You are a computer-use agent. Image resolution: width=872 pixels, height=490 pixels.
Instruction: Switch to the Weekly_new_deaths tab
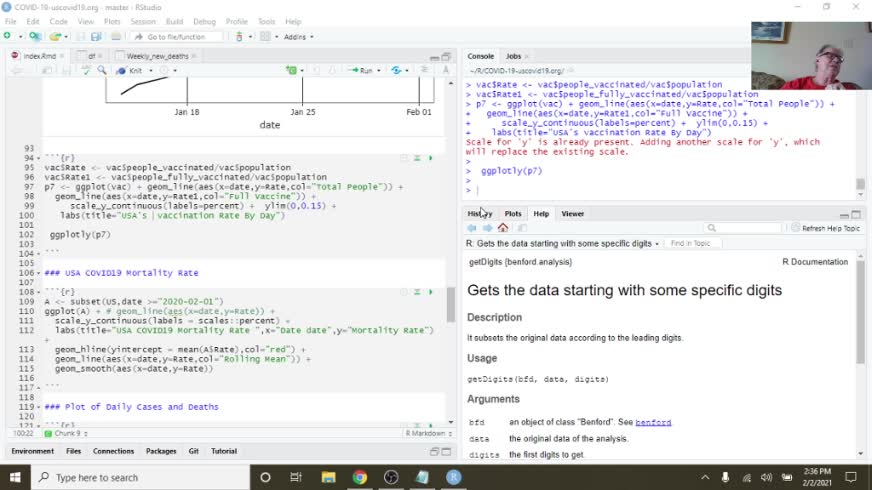pos(157,56)
